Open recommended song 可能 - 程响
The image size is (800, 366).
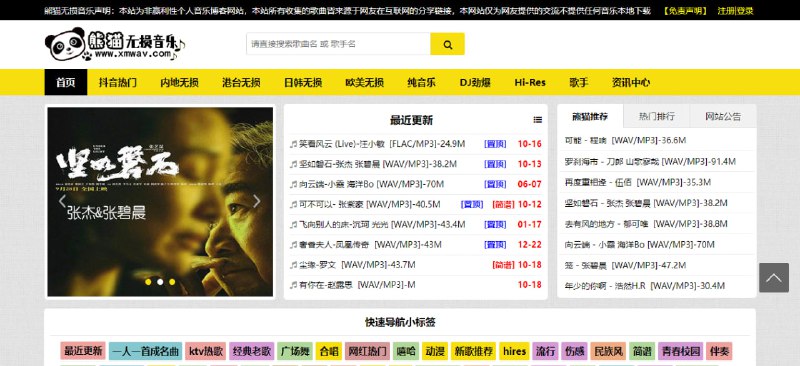(625, 140)
